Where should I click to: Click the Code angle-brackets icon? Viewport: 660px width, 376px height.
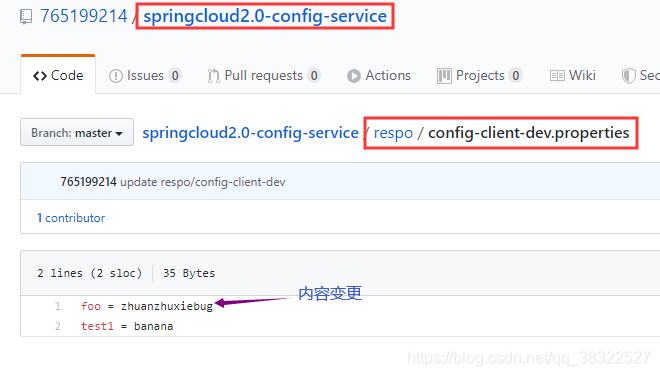pyautogui.click(x=40, y=76)
